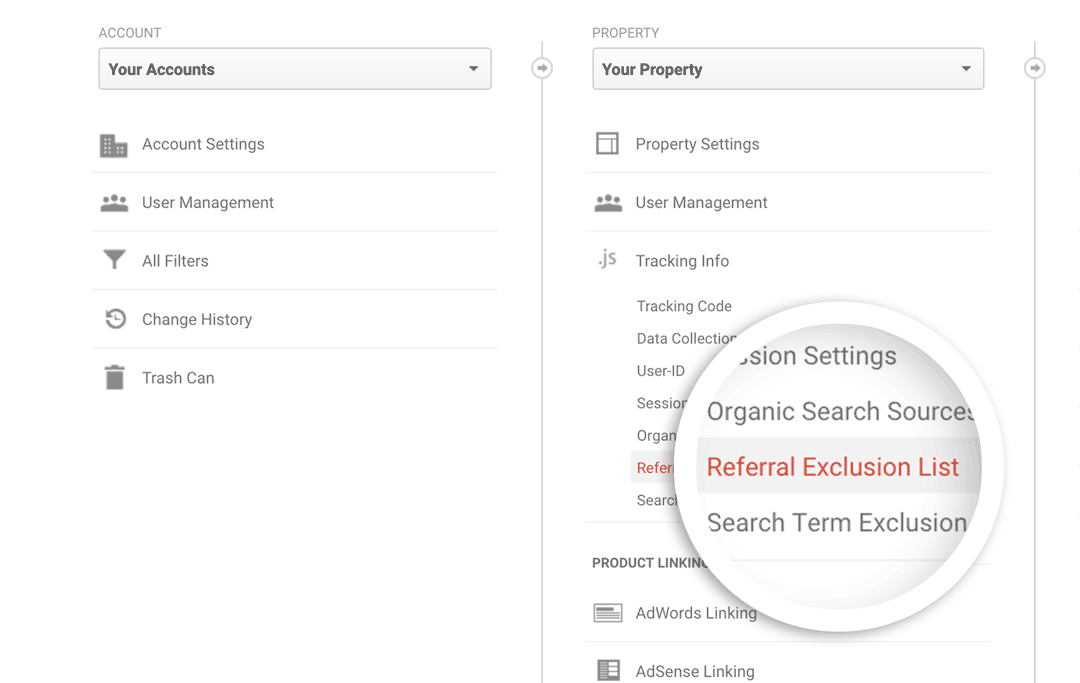Click the Trash Can icon
This screenshot has height=683, width=1080.
114,377
